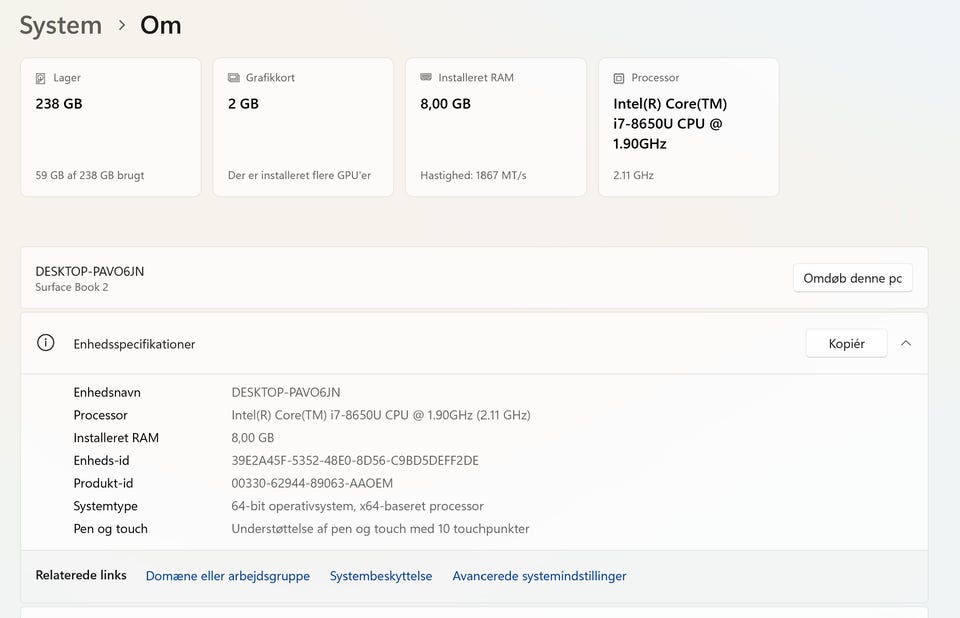Click the graphics card (Grafikkort) icon
Viewport: 960px width, 618px height.
[234, 78]
